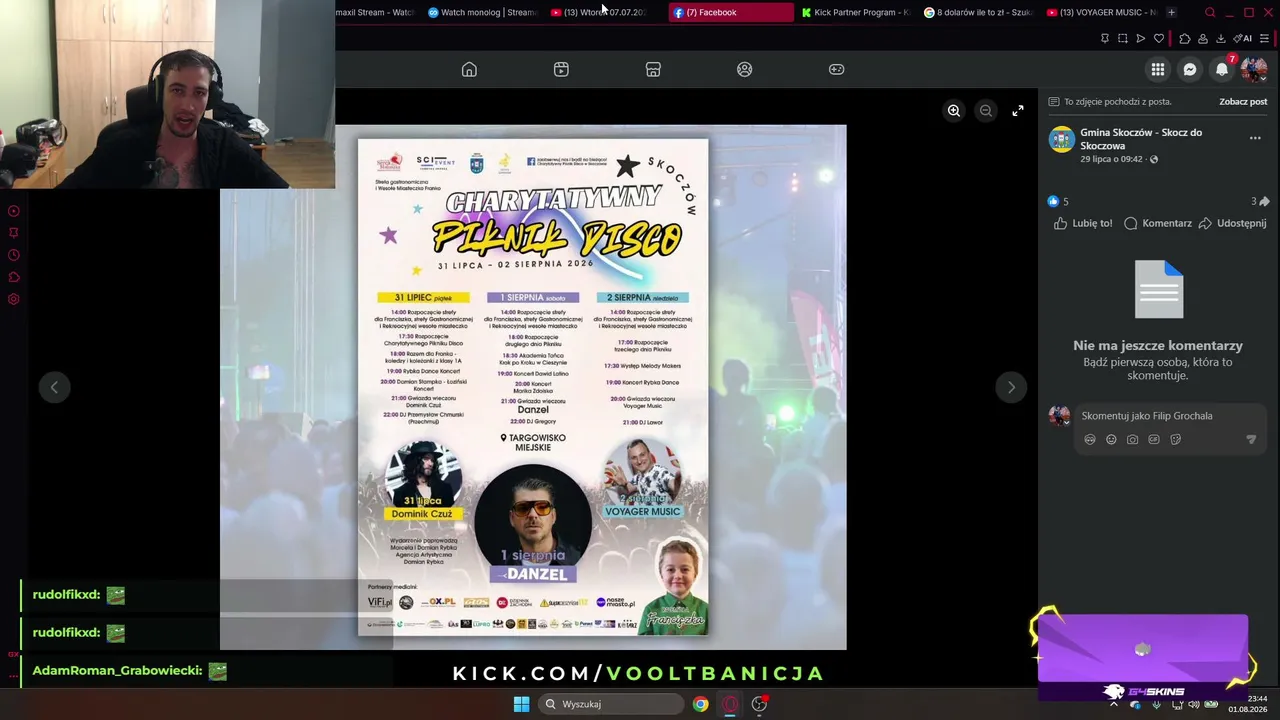
Task: Zoom in on the photo
Action: (954, 111)
